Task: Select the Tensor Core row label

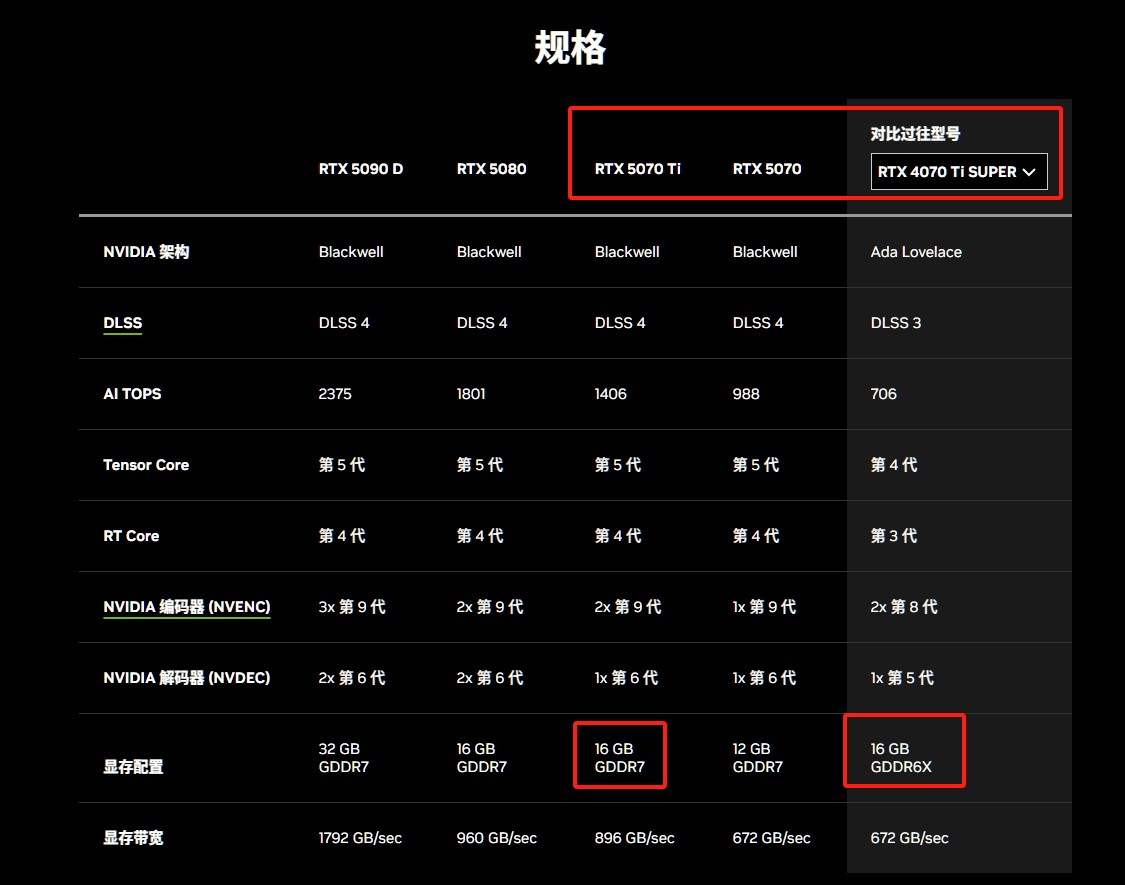Action: pos(146,465)
